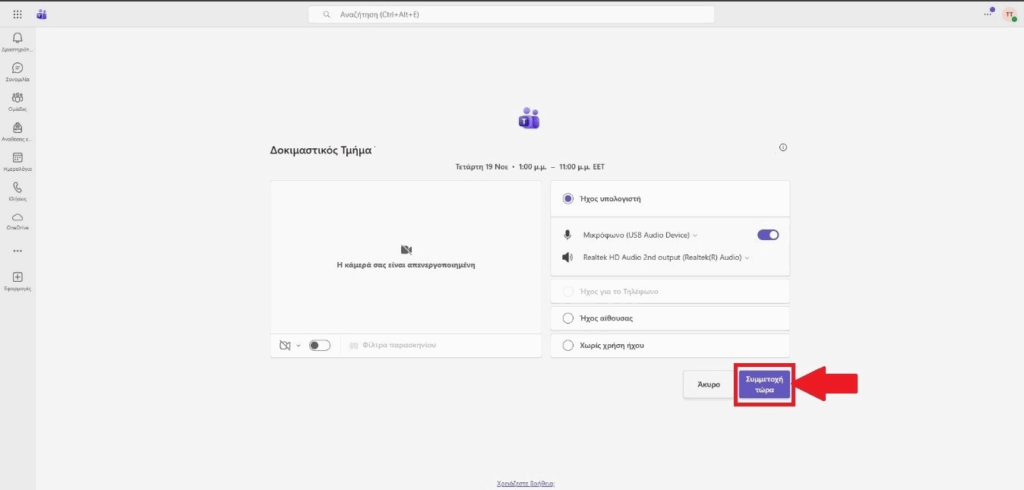Click the info icon beside meeting title

[783, 148]
